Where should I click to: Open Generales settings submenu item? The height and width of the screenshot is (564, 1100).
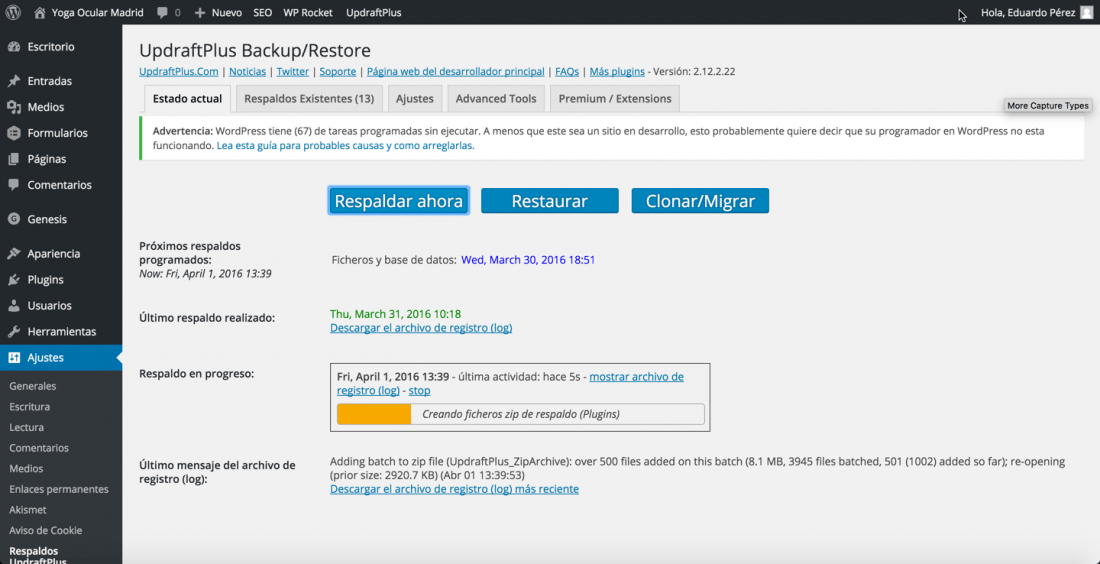click(x=32, y=386)
